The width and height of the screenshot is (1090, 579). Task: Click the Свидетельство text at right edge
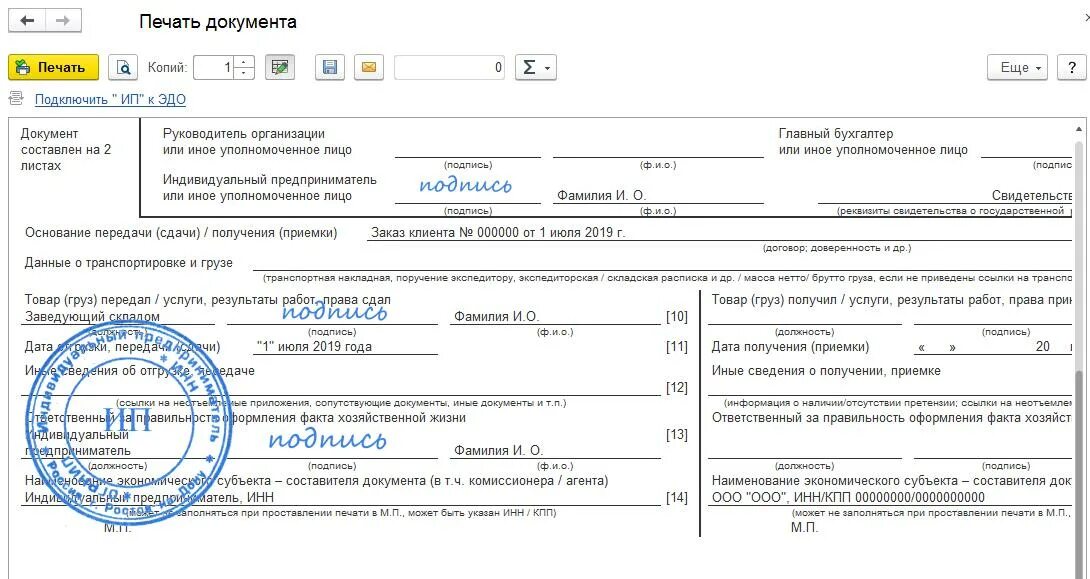point(1032,196)
